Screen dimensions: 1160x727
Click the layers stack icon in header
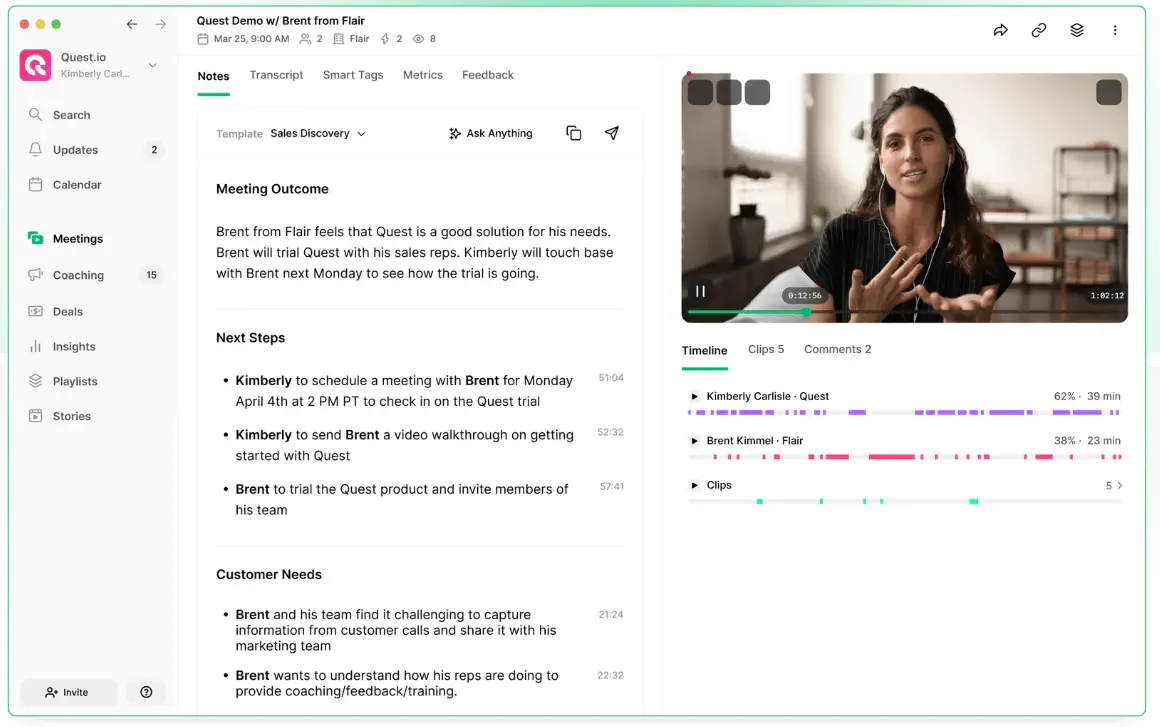[x=1076, y=30]
